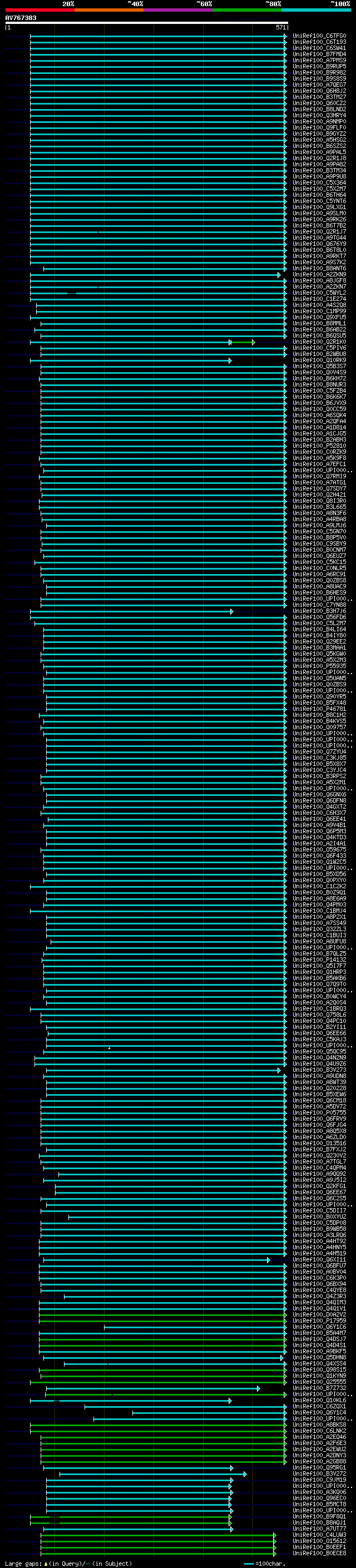Click the green ~80% identity legend bar

(x=247, y=10)
